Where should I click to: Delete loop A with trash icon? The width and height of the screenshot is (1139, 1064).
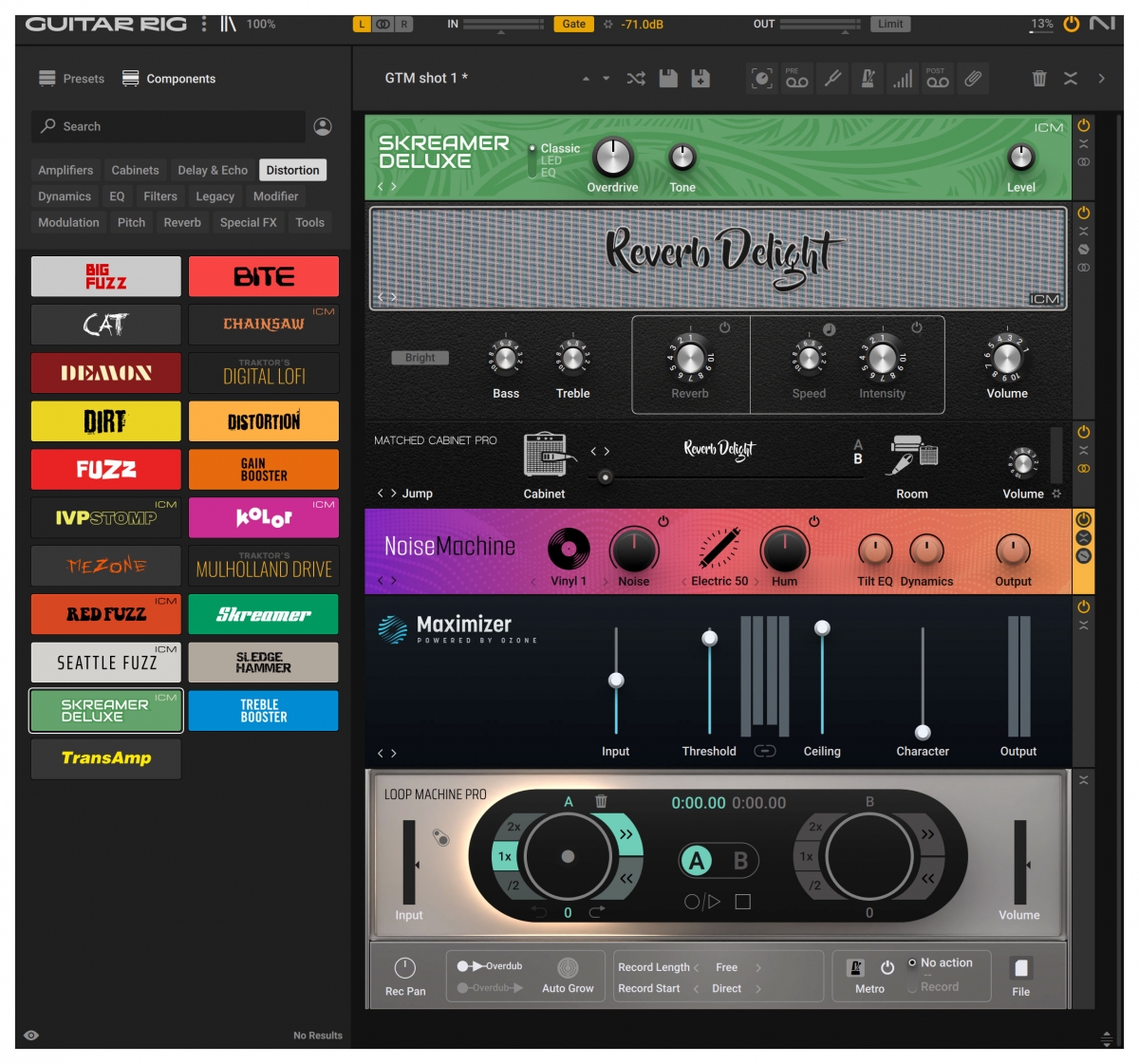coord(601,801)
